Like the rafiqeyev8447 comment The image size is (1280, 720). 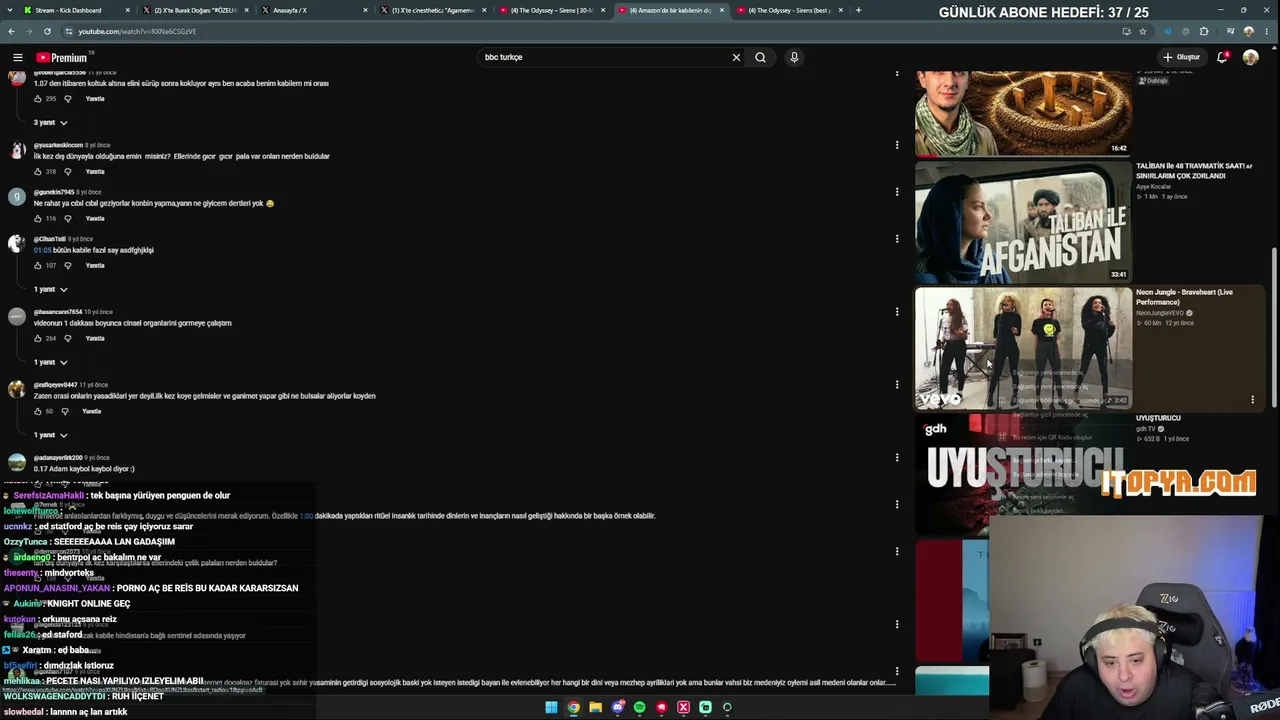[x=38, y=411]
